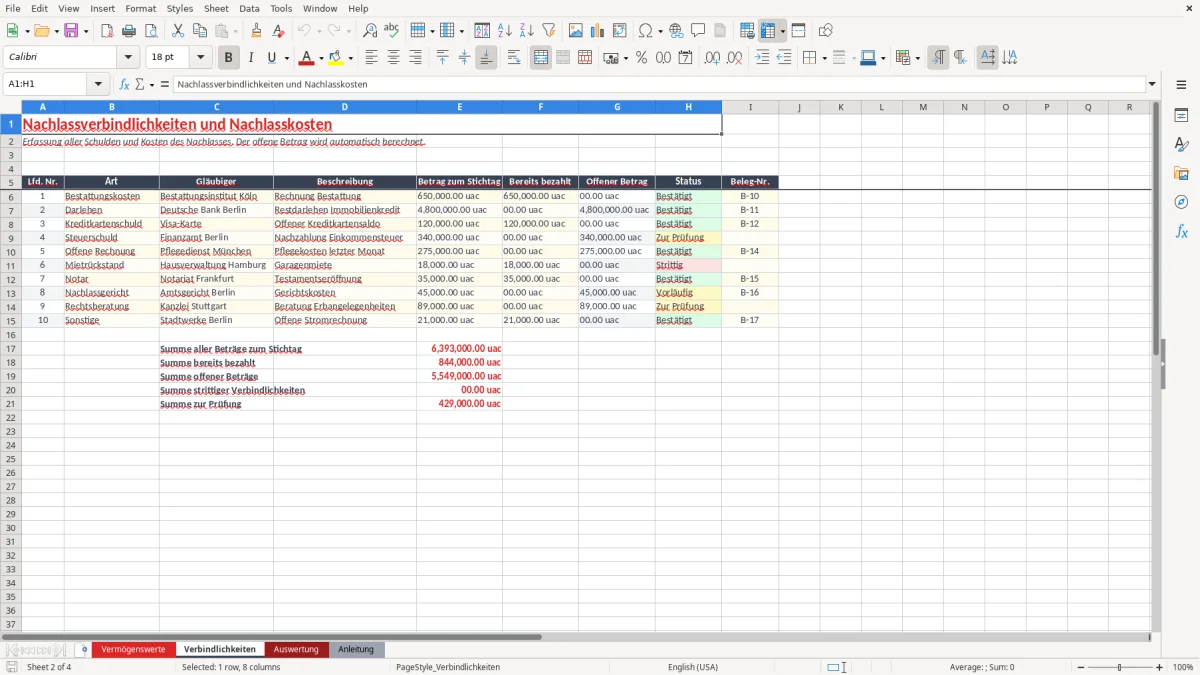Select column header E
Screen dimensions: 1200x675
[x=459, y=107]
